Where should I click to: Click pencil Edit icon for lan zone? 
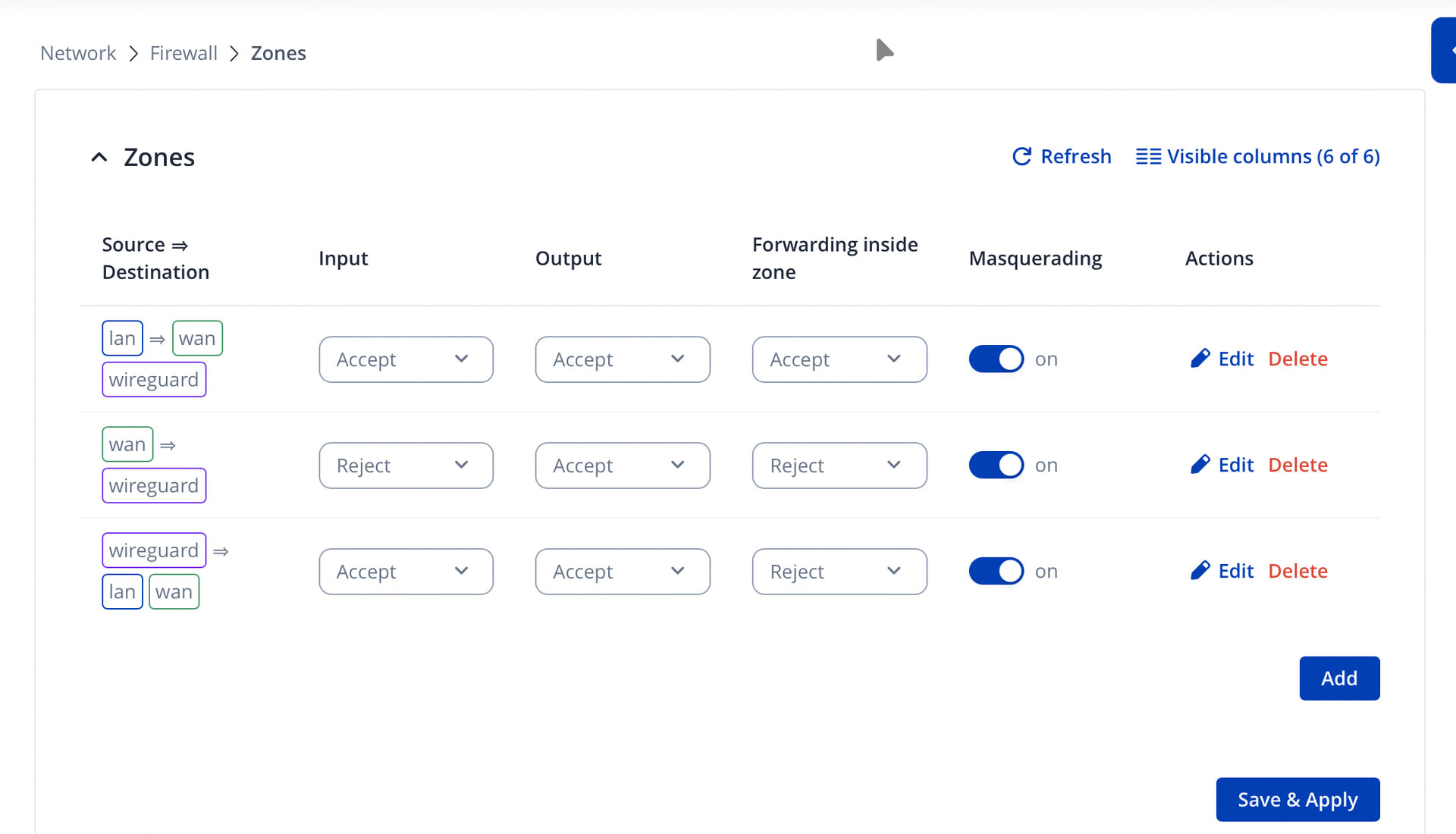1200,359
